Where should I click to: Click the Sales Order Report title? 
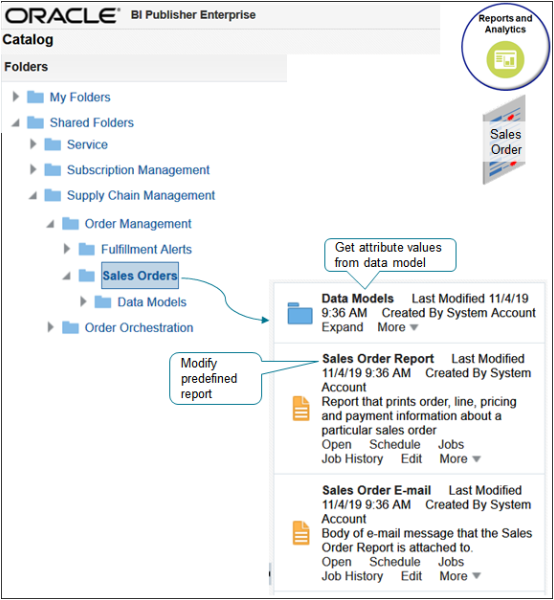pyautogui.click(x=378, y=359)
